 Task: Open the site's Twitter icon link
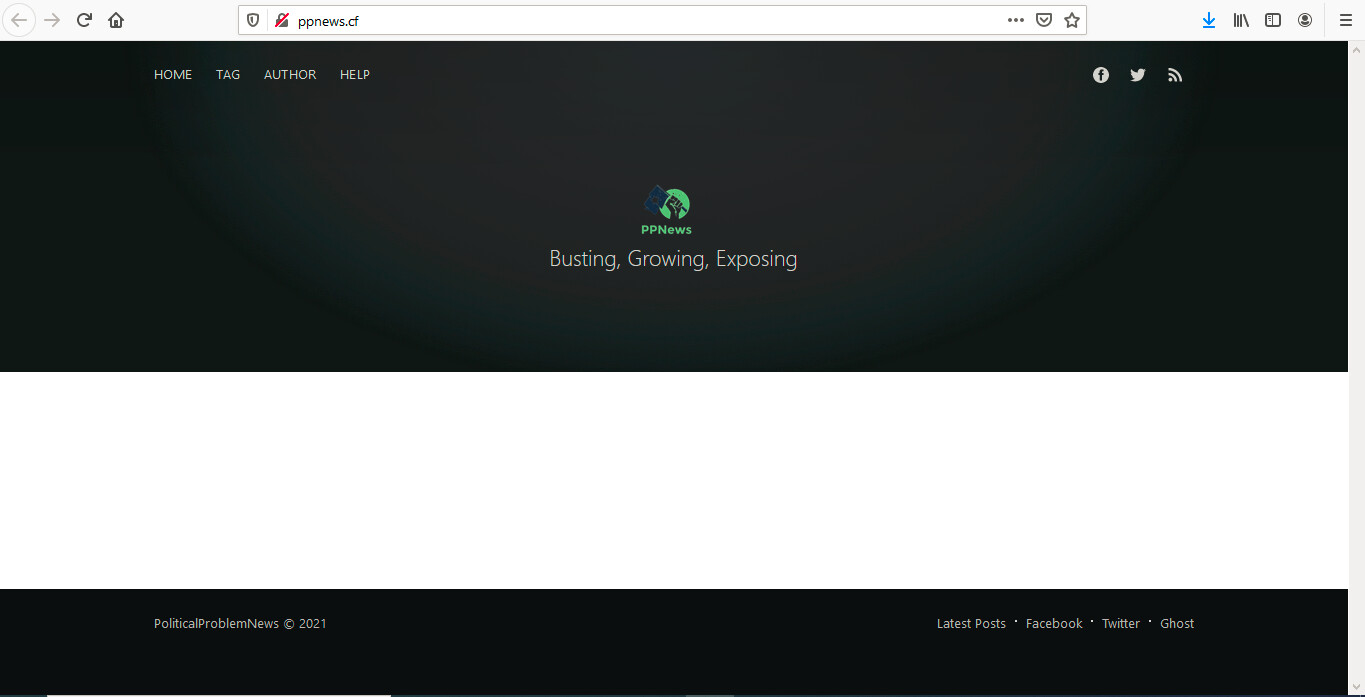pos(1138,75)
